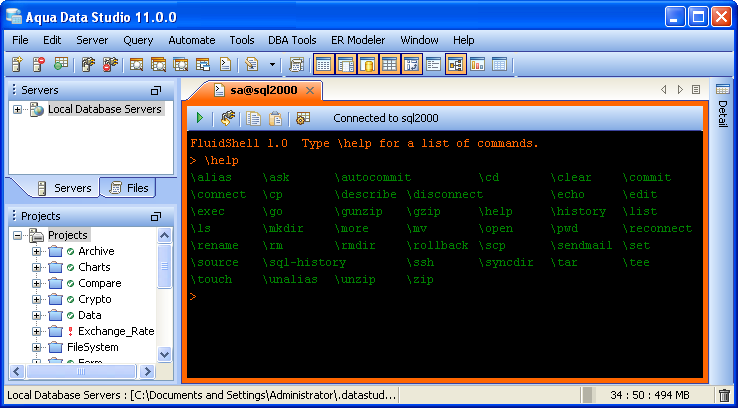The width and height of the screenshot is (738, 408).
Task: Click the \sql-history command in the shell
Action: pyautogui.click(x=305, y=263)
